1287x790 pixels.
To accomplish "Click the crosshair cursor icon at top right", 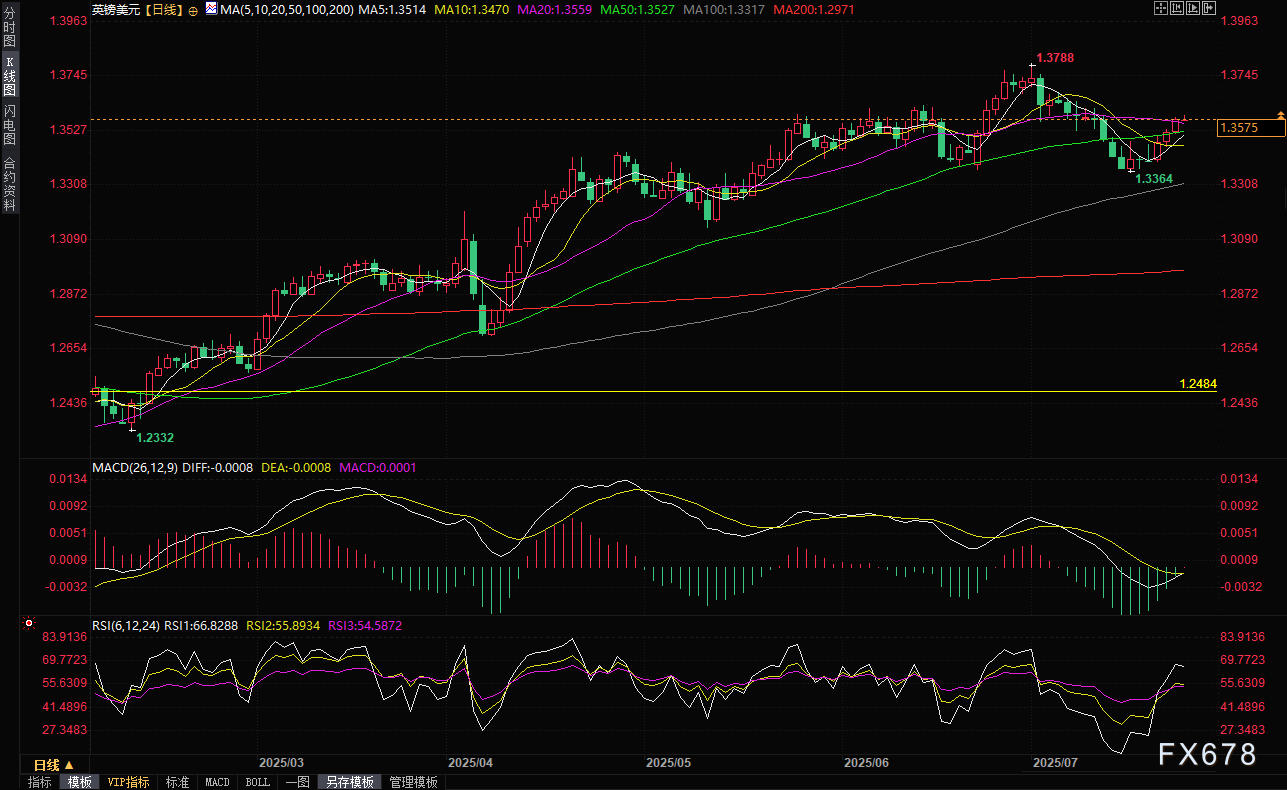I will pos(1161,8).
